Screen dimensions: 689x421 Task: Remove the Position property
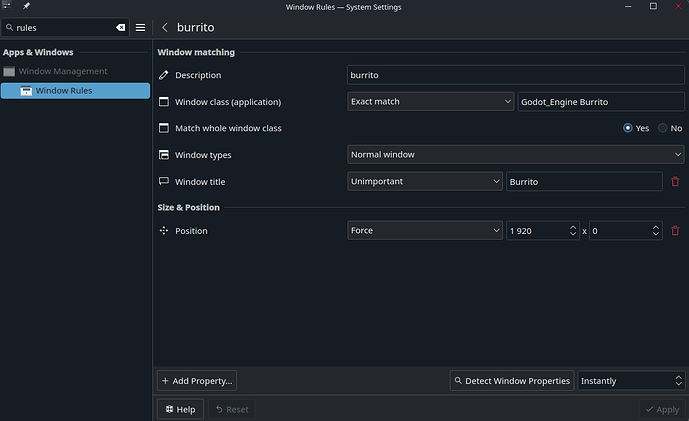(675, 231)
